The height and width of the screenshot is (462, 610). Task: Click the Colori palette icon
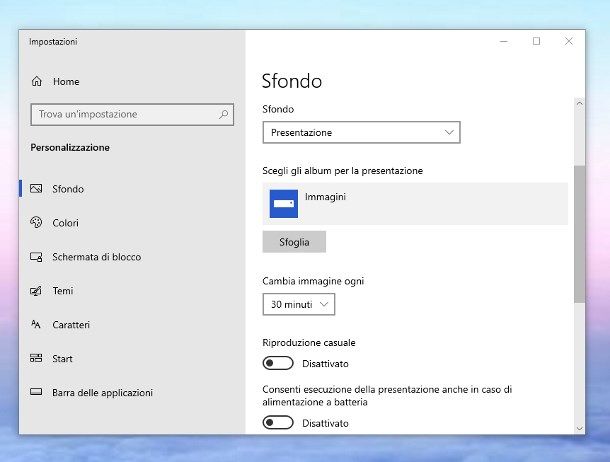pyautogui.click(x=36, y=222)
